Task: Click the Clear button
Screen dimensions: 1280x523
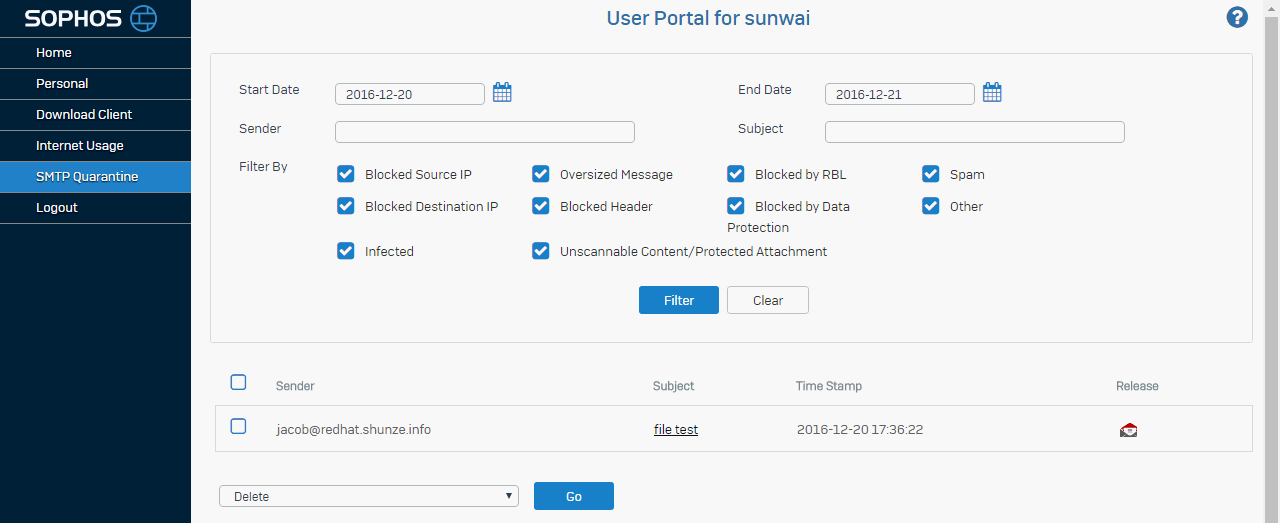Action: coord(767,300)
